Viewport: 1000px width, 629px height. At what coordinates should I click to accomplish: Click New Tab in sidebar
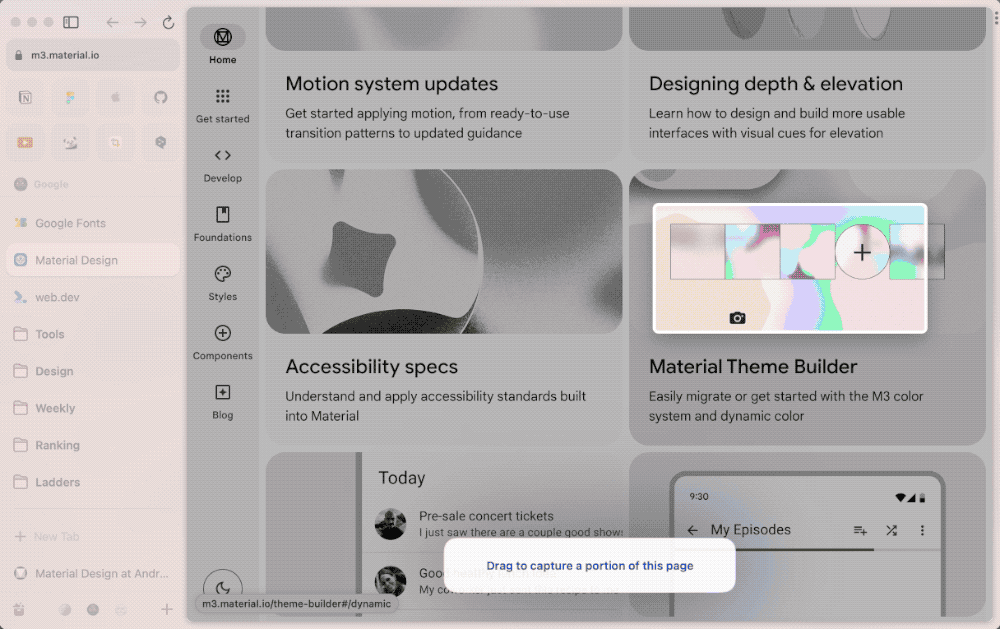tap(93, 536)
